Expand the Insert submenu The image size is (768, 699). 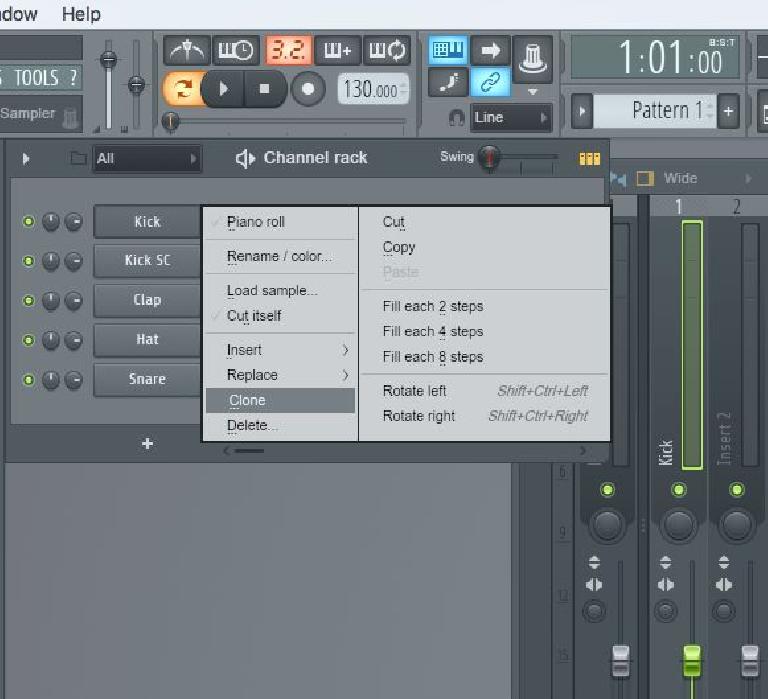pos(280,350)
